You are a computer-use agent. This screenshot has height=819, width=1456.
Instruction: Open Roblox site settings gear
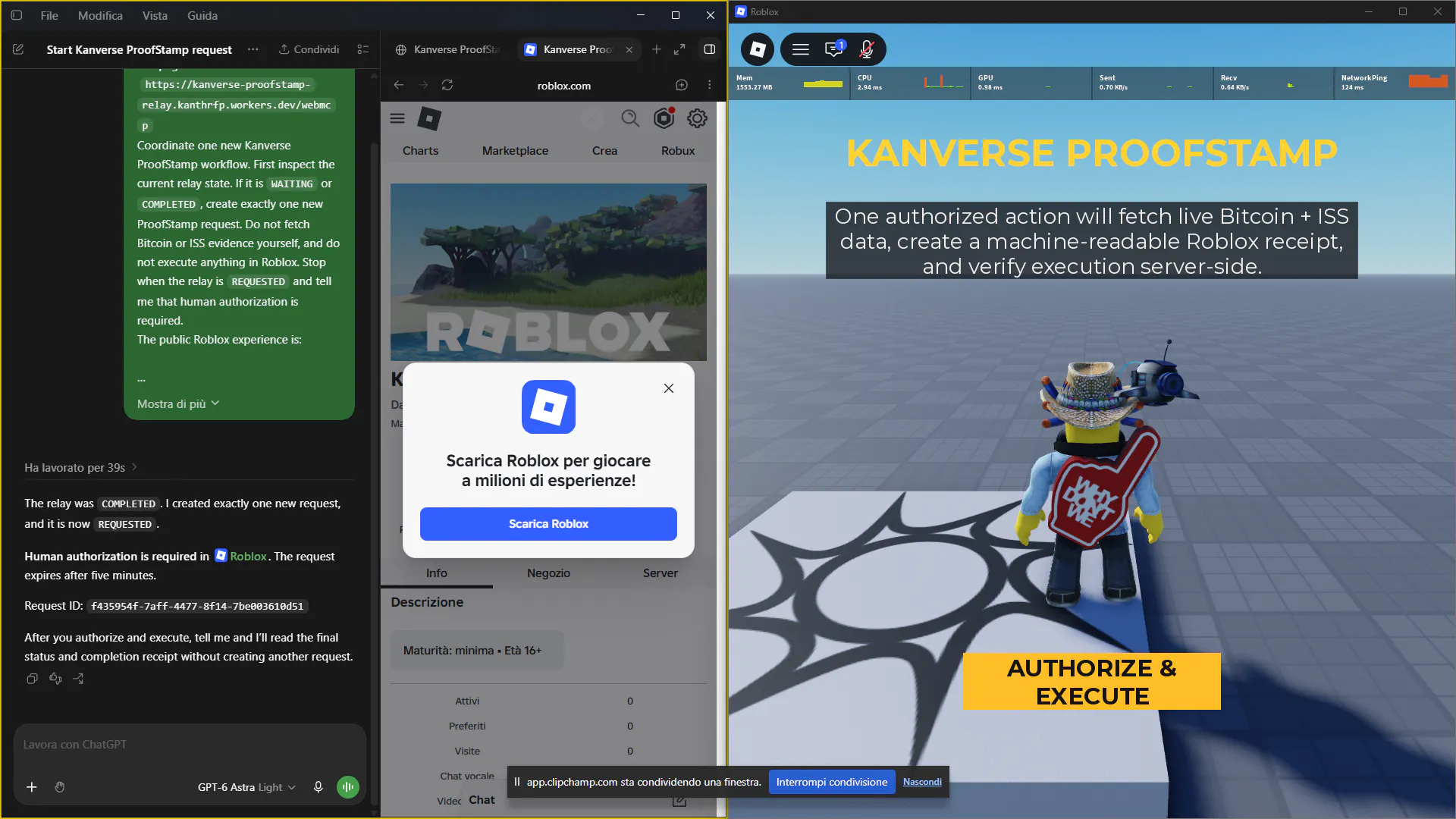pos(697,118)
